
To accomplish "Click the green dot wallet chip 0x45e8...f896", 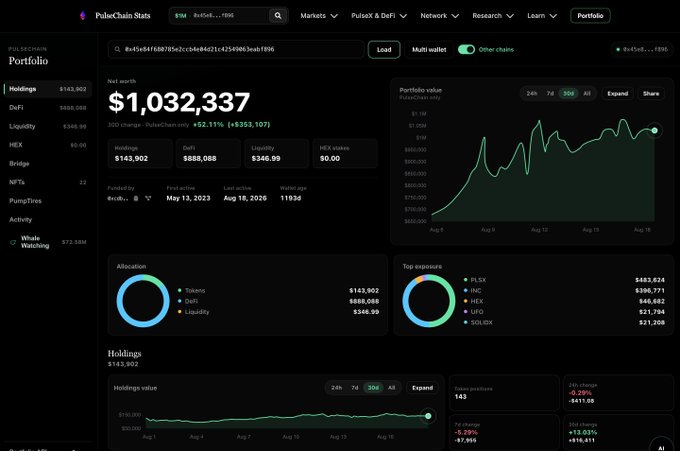I will click(x=642, y=49).
